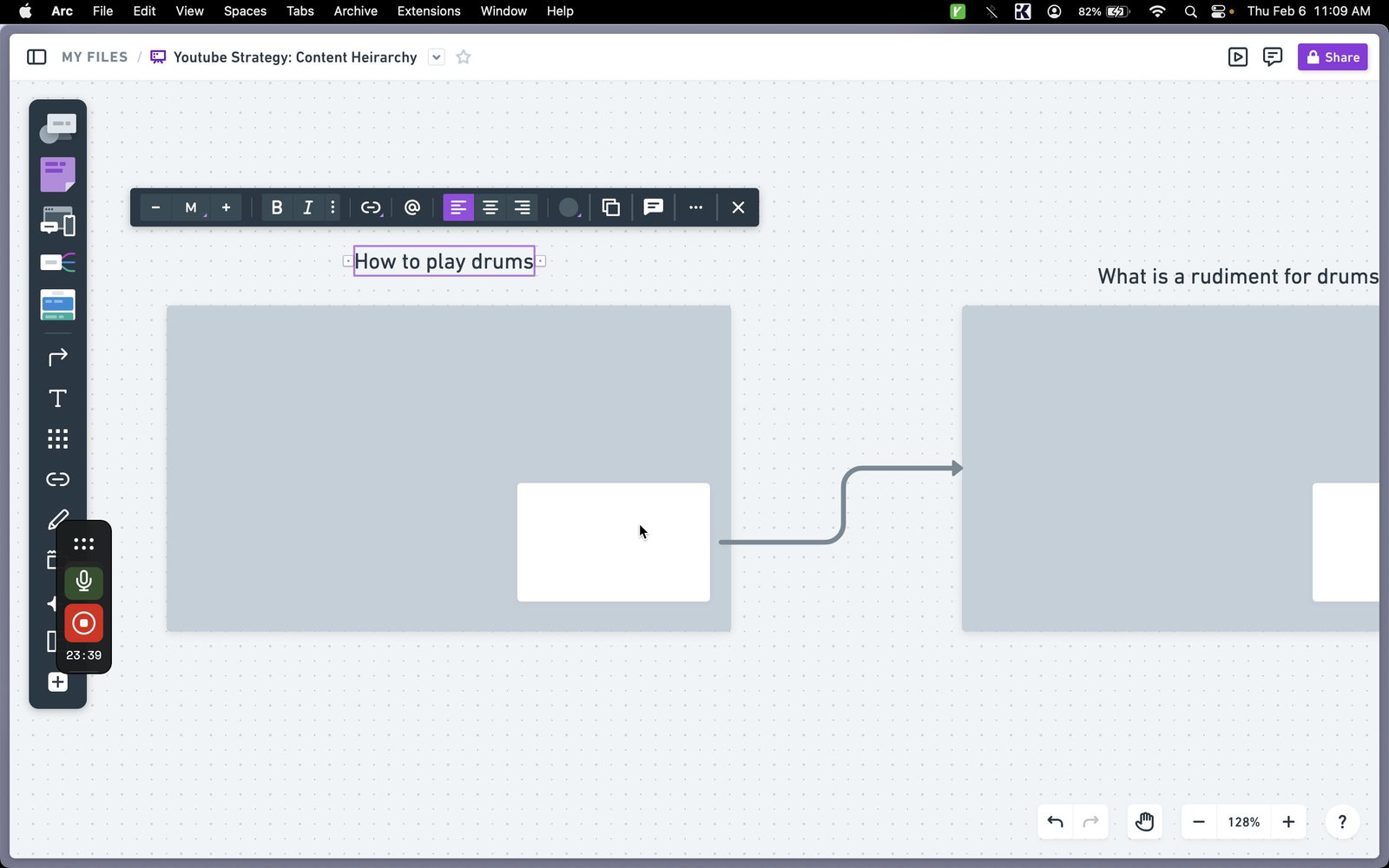The image size is (1389, 868).
Task: Insert link via text toolbar link icon
Action: (x=371, y=207)
